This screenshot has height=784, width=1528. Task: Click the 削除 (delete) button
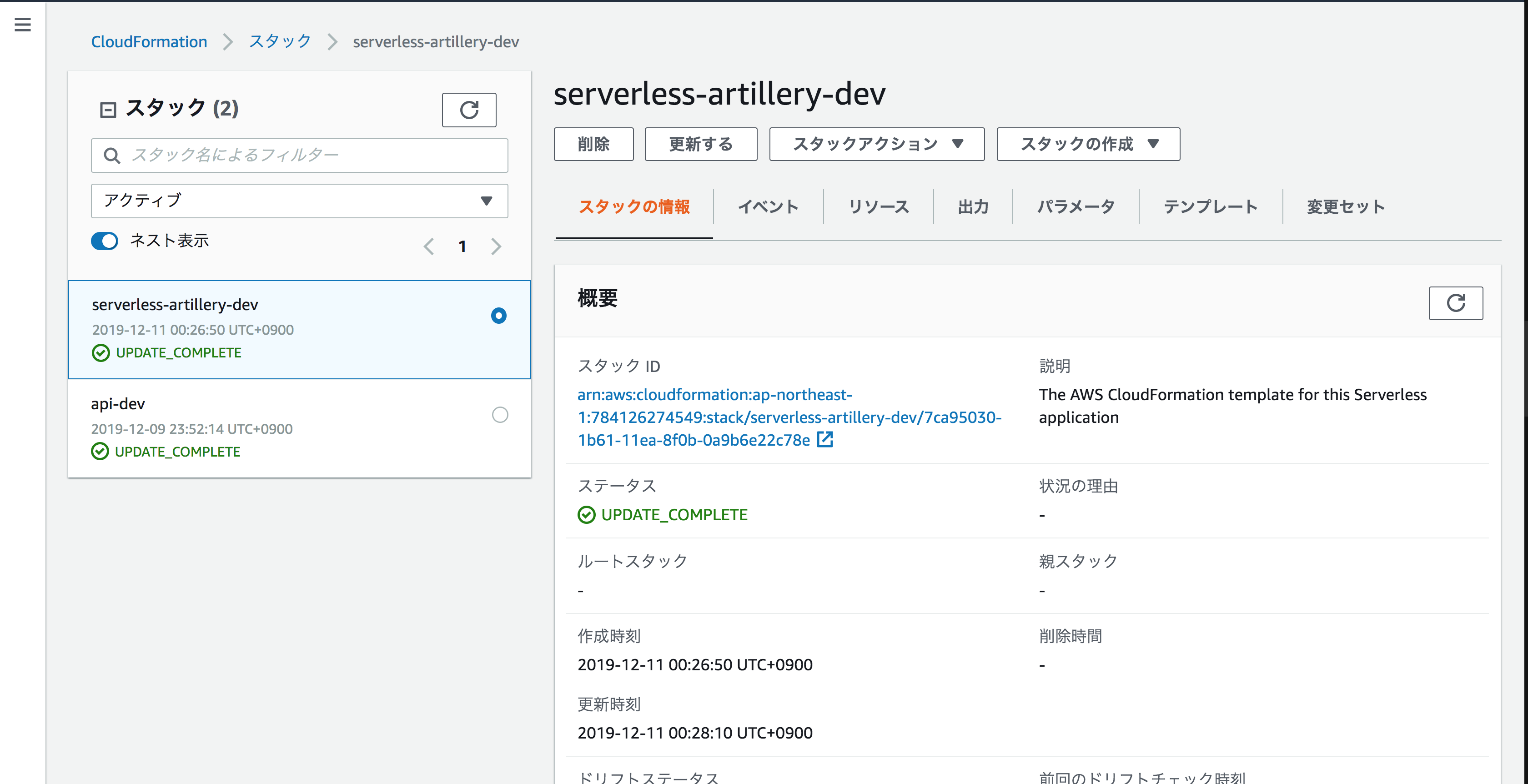[x=593, y=144]
